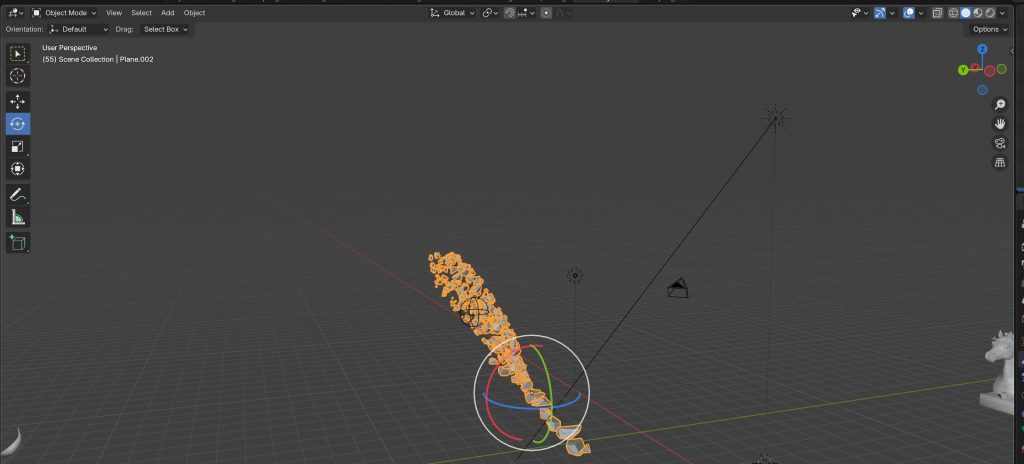Toggle X-ray display mode

tap(937, 13)
